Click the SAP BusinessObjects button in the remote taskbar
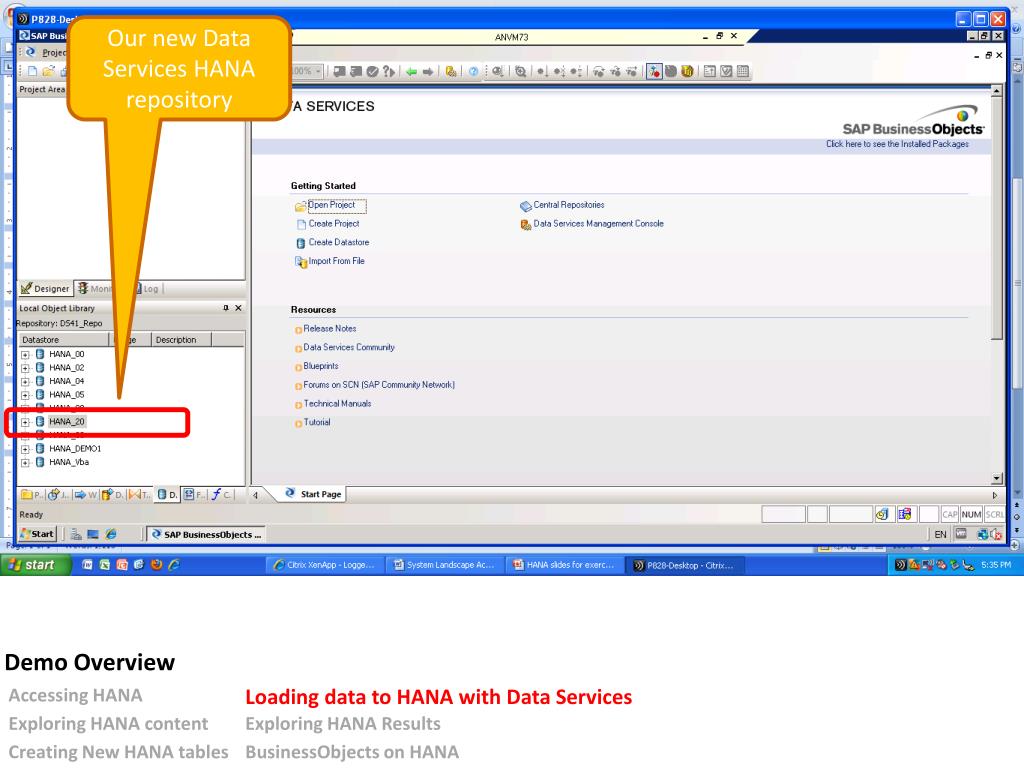This screenshot has width=1024, height=768. [x=206, y=535]
